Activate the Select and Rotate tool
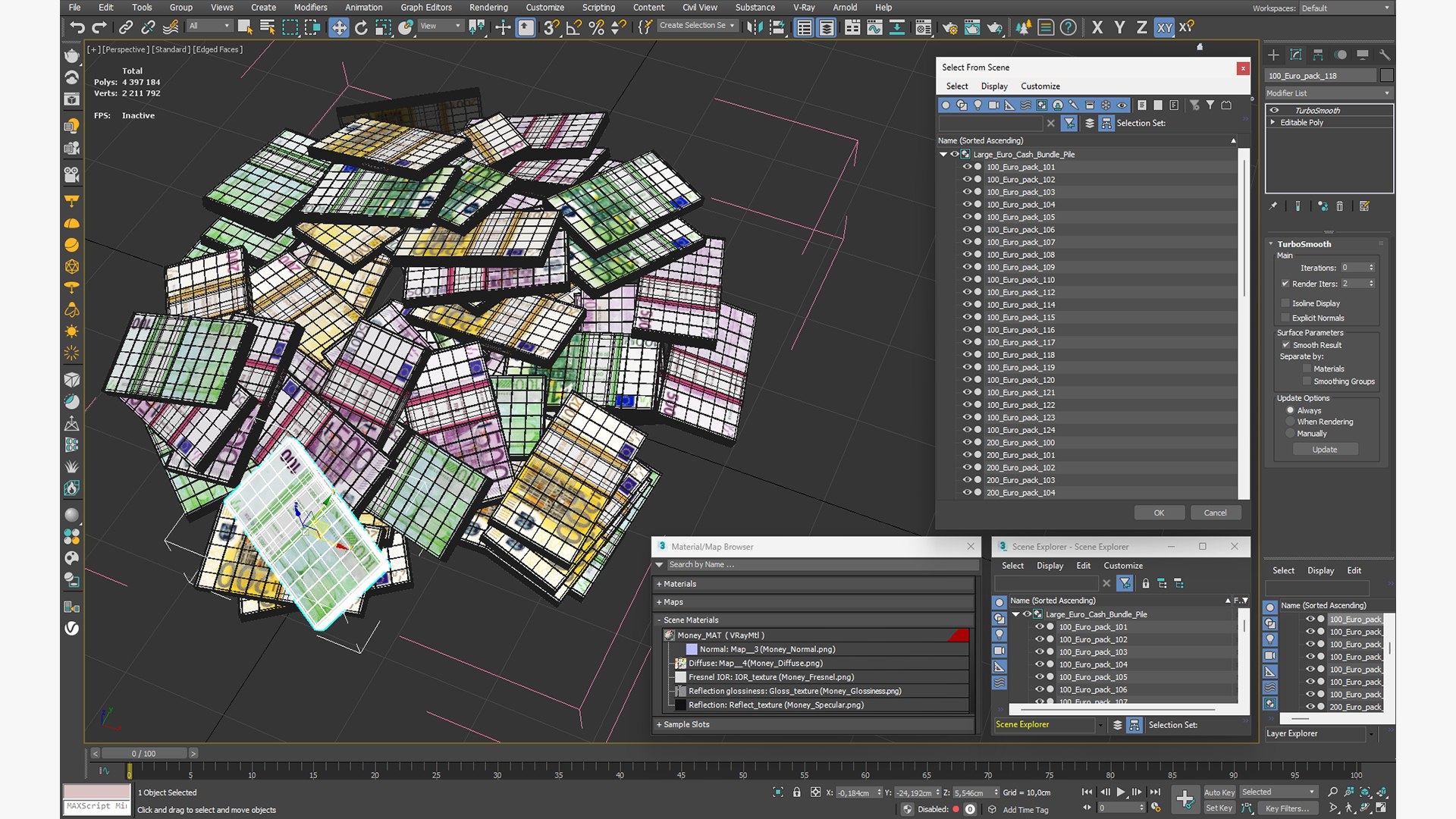This screenshot has width=1456, height=819. tap(361, 27)
